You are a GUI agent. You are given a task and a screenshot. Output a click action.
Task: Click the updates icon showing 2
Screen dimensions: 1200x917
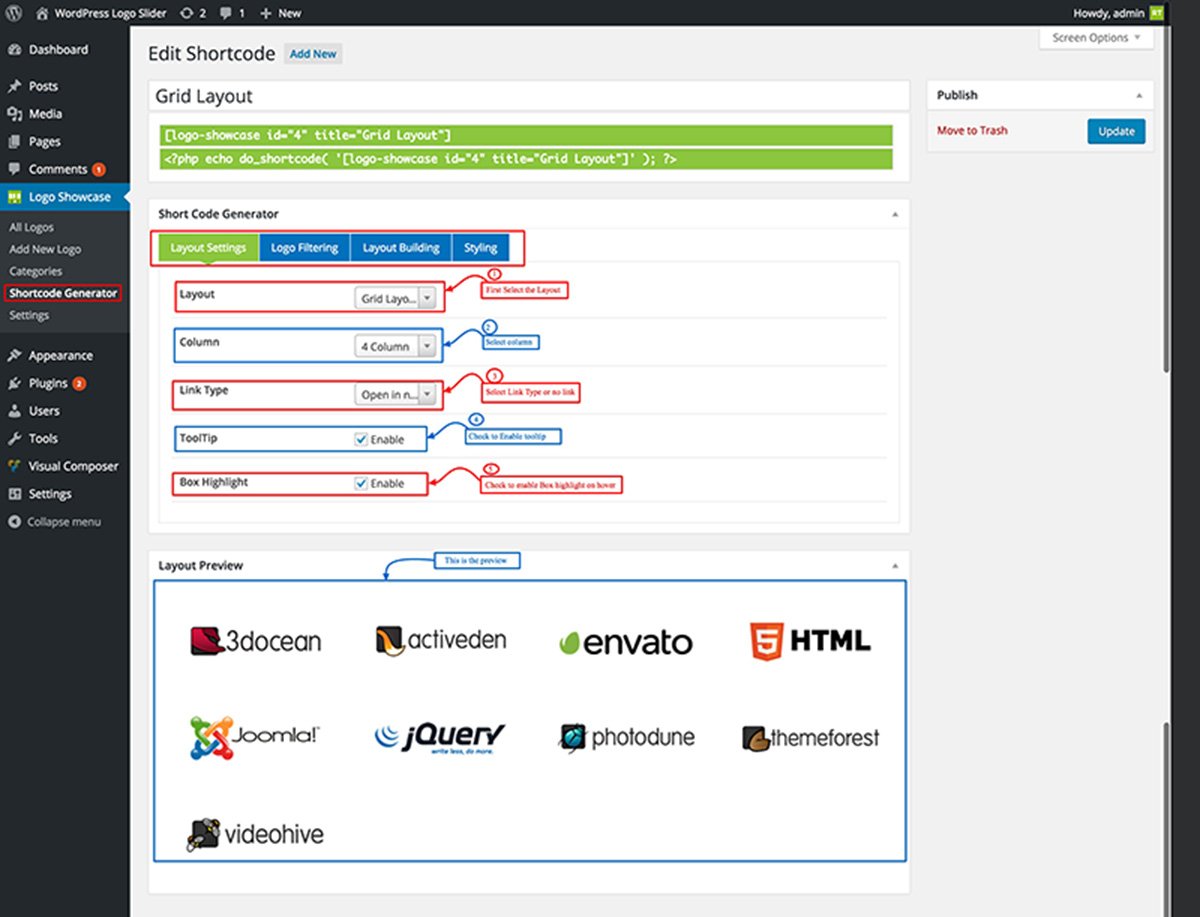(x=185, y=13)
